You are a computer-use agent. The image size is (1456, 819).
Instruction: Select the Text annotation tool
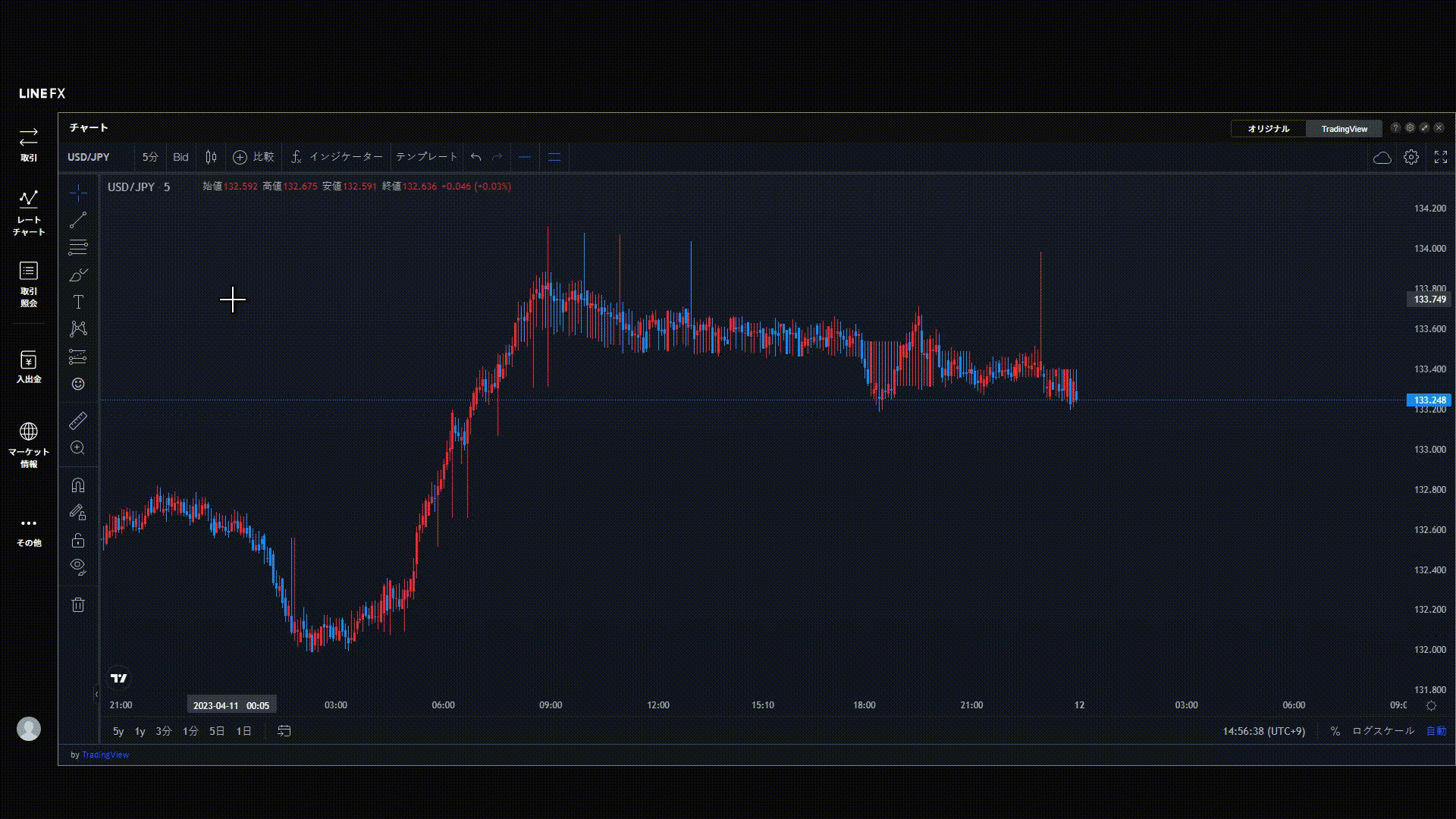click(x=78, y=302)
